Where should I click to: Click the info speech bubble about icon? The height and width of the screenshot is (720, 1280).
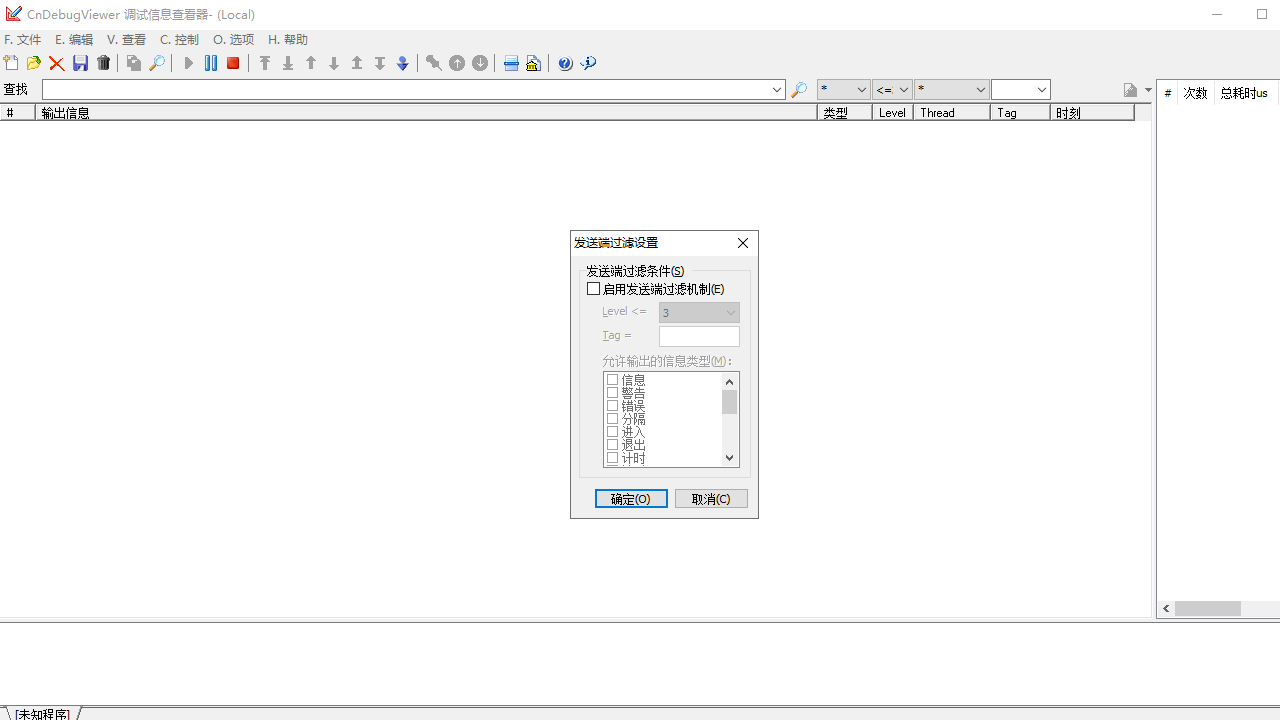point(589,63)
